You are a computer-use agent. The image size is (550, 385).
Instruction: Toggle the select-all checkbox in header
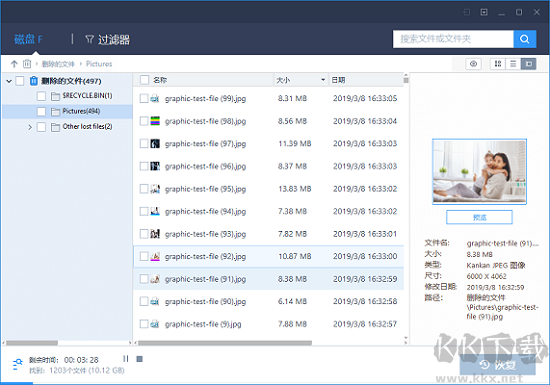(x=144, y=80)
